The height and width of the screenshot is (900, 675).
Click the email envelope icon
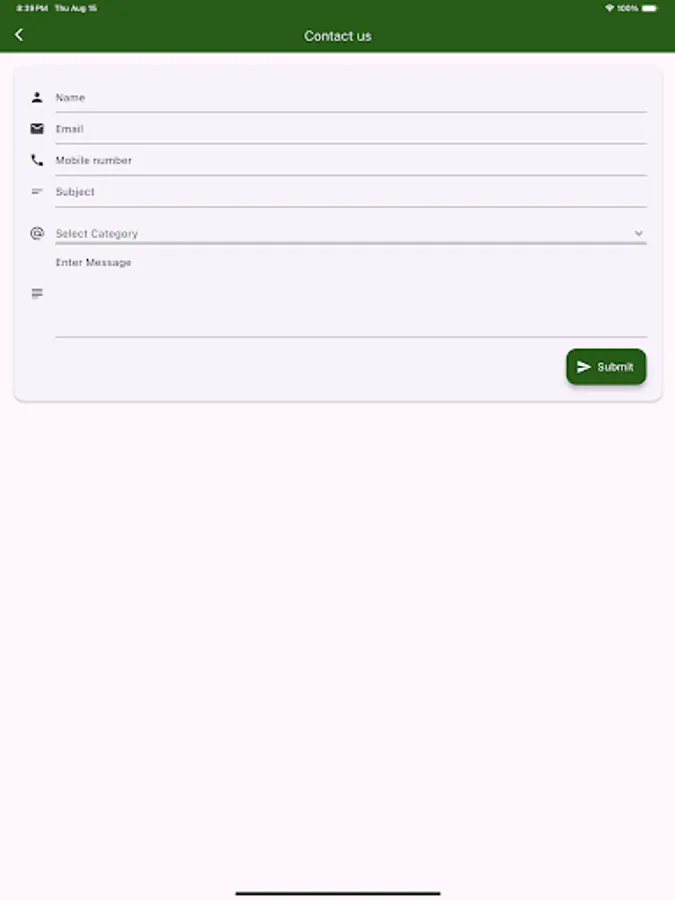pos(37,128)
